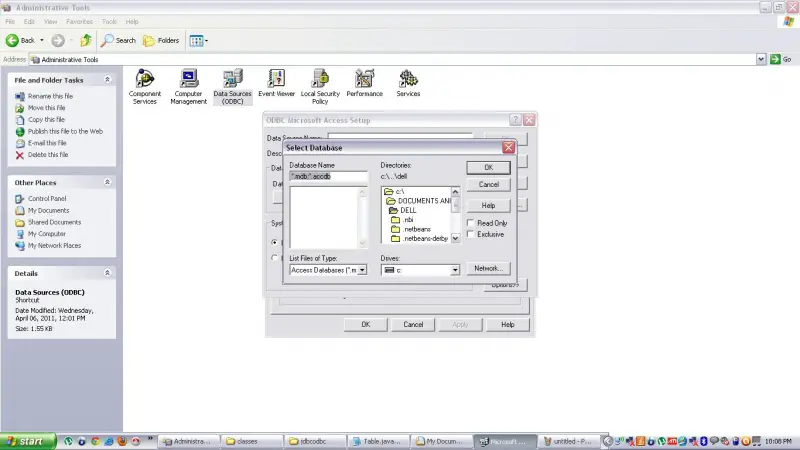Select the DELL folder in Directories list

coord(403,210)
